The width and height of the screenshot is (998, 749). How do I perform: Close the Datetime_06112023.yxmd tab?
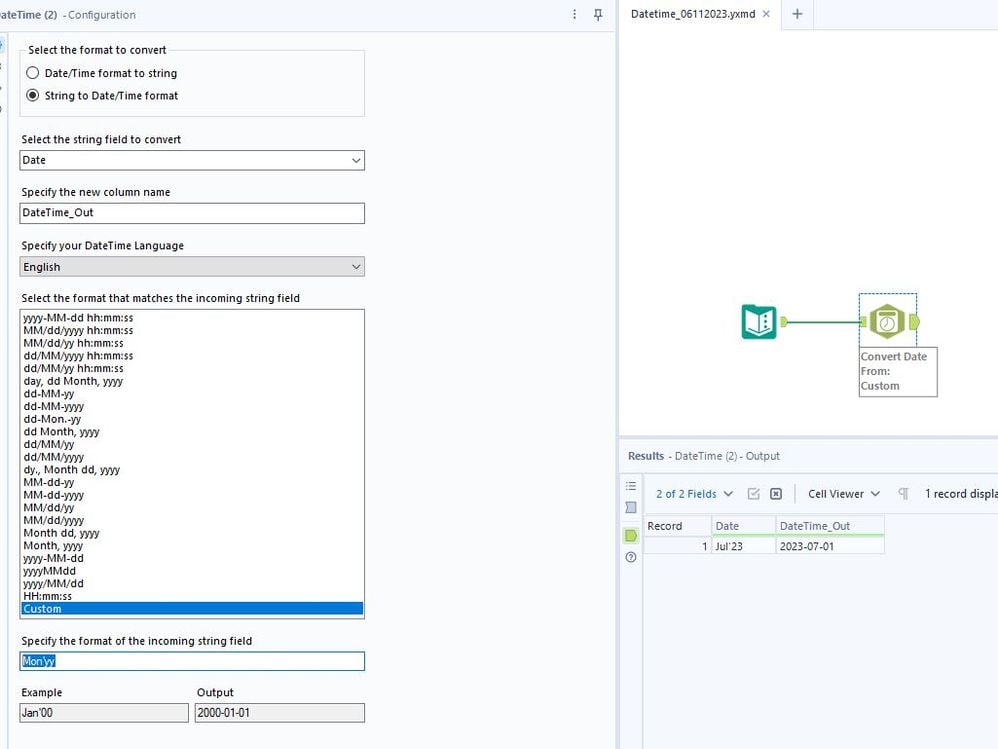click(766, 14)
